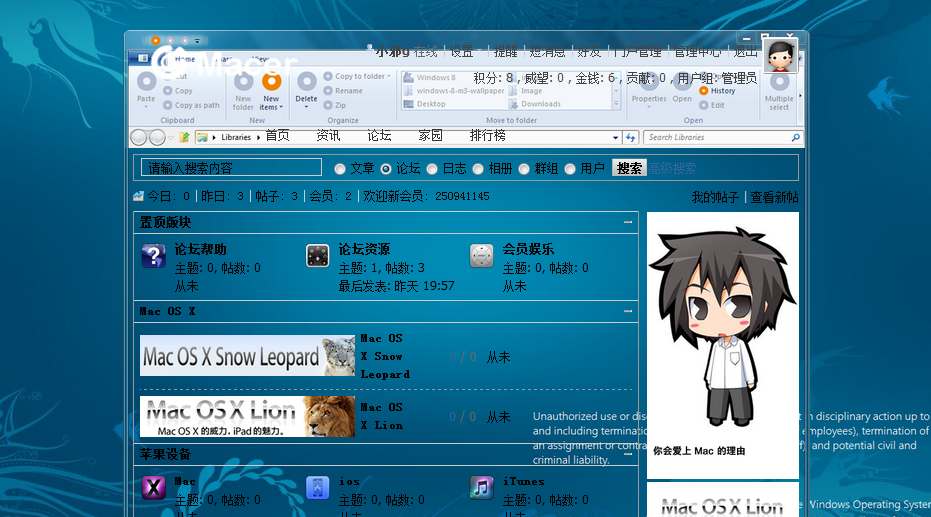This screenshot has width=931, height=517.
Task: Open the New items ribbon button
Action: tap(271, 91)
